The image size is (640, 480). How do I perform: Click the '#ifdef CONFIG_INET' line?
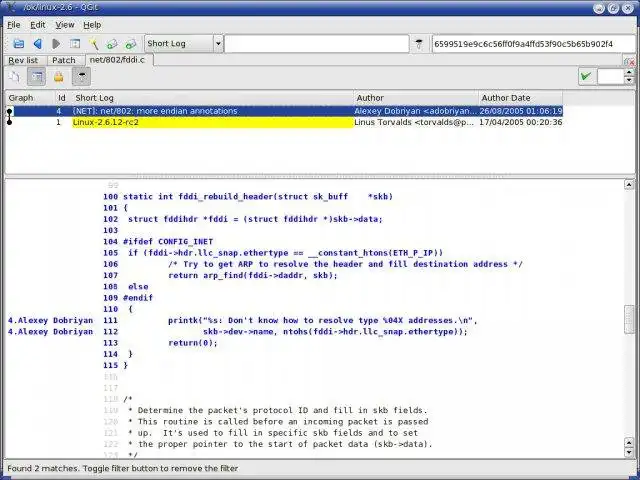tap(168, 242)
